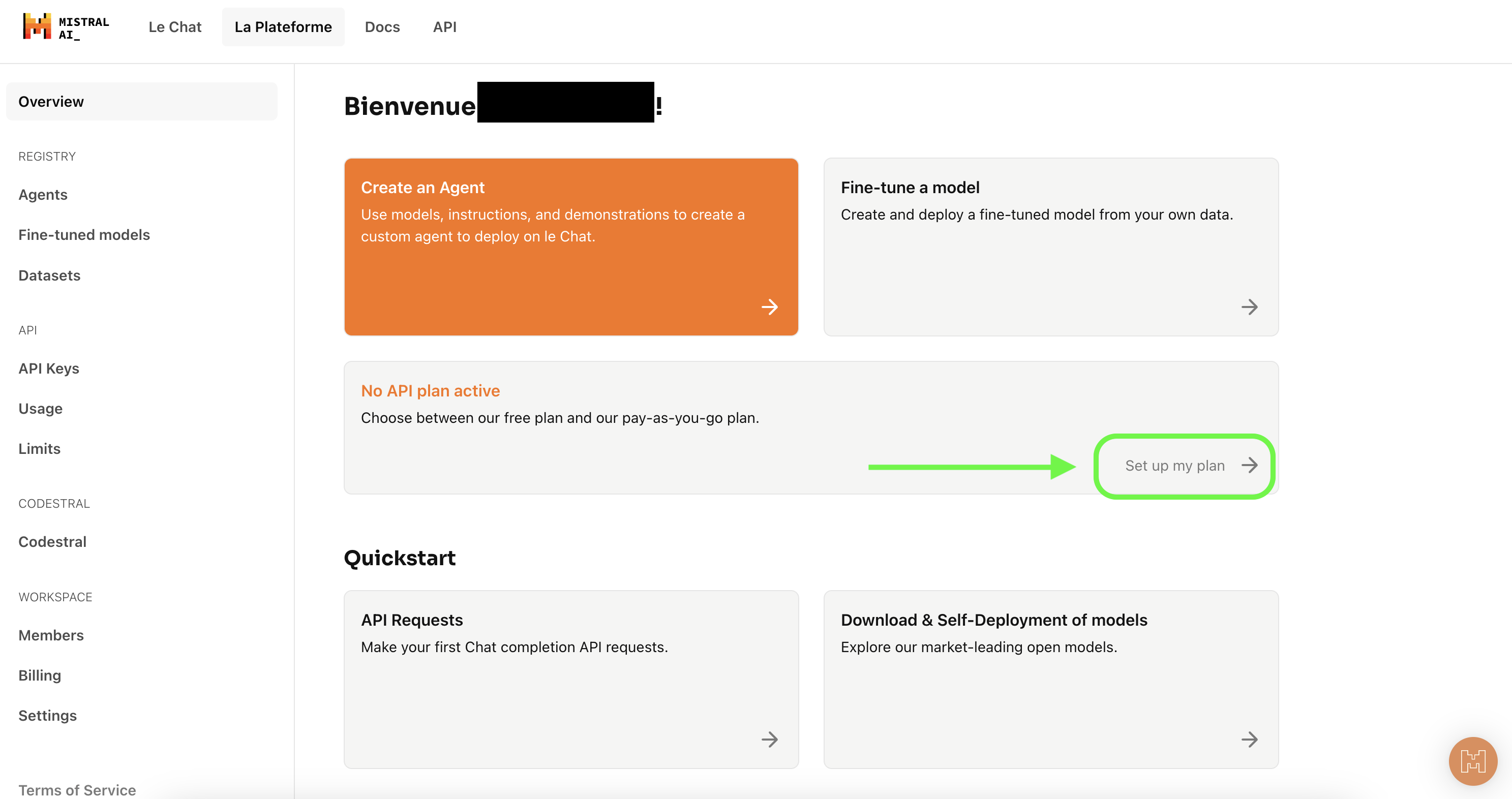Open the API tab in top navigation

(x=444, y=27)
